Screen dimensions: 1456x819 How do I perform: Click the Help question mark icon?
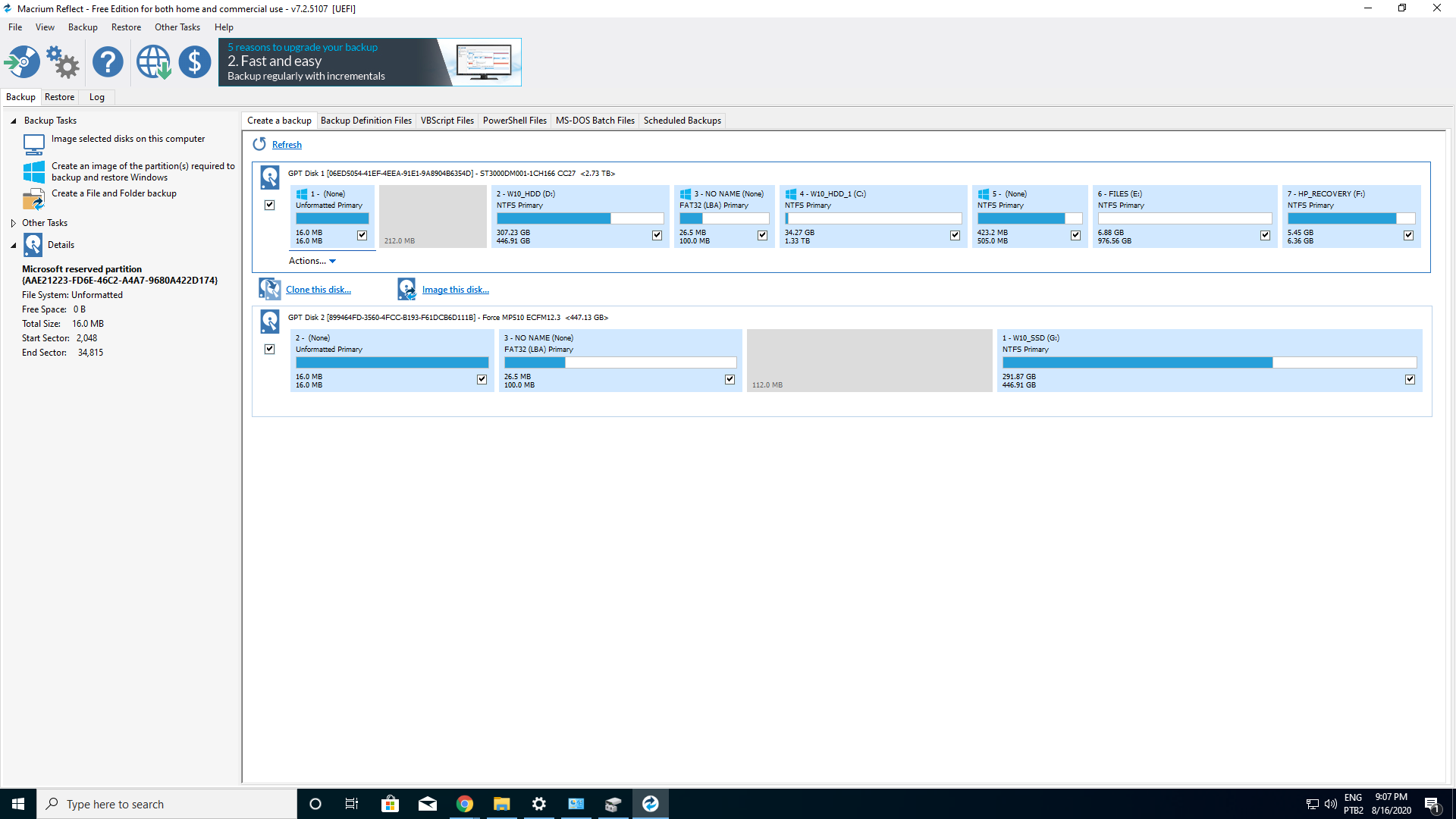108,62
